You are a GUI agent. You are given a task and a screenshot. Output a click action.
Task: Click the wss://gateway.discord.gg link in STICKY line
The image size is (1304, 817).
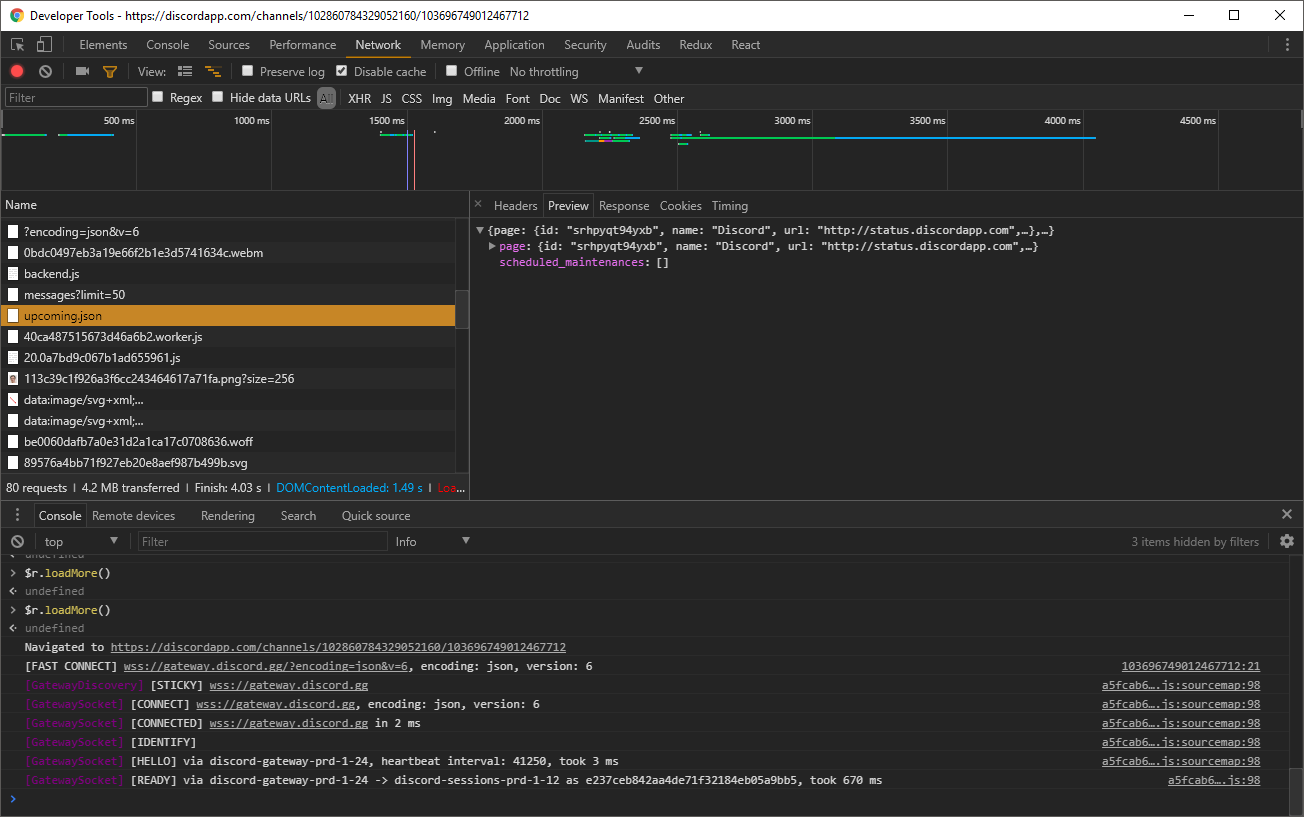pyautogui.click(x=288, y=685)
